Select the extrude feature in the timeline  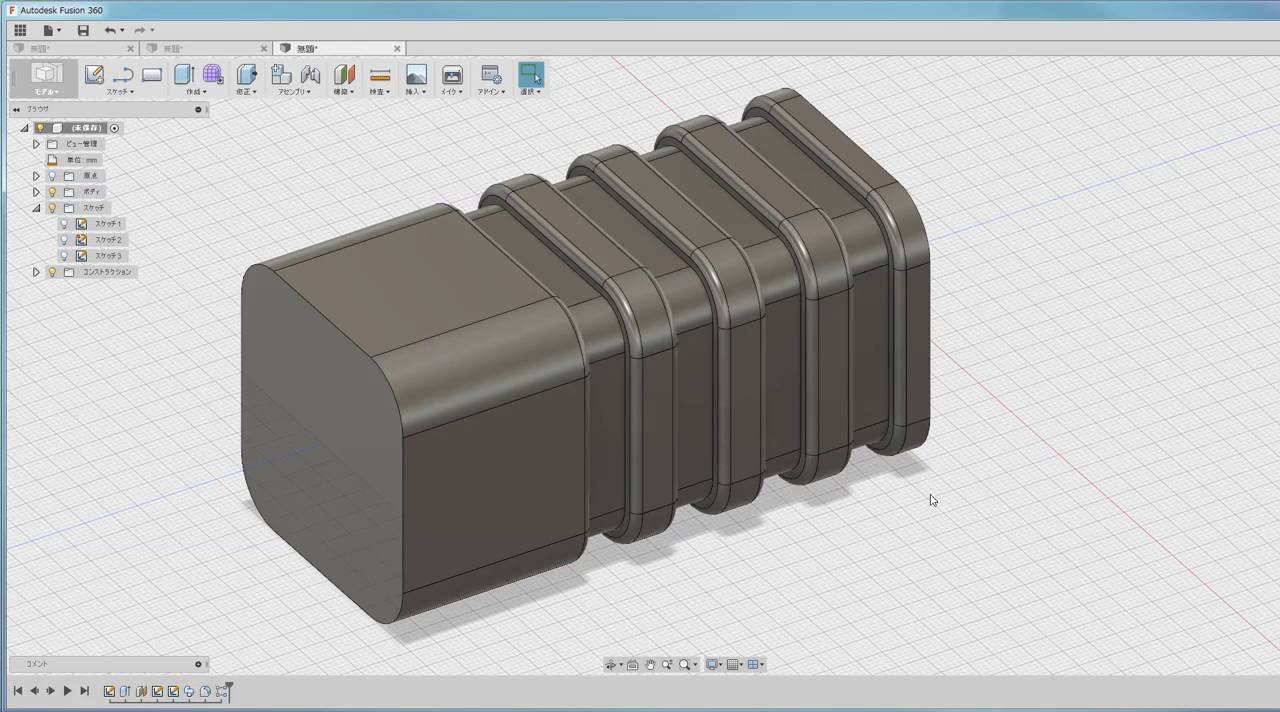(125, 691)
